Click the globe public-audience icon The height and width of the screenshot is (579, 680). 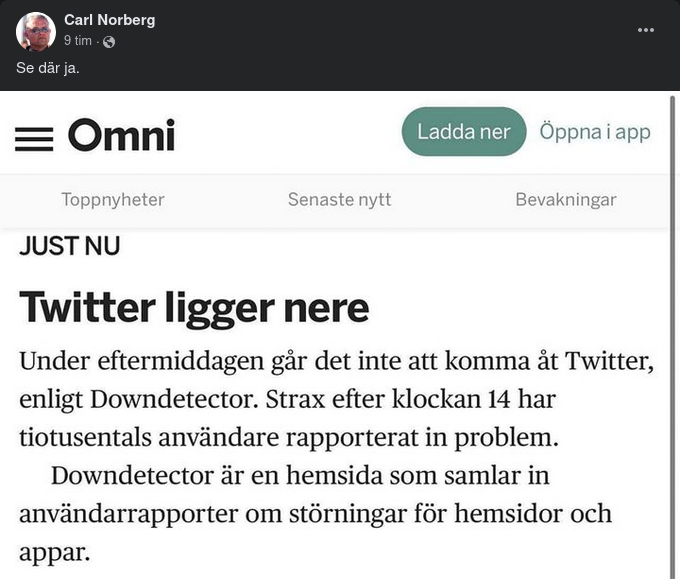tap(109, 41)
